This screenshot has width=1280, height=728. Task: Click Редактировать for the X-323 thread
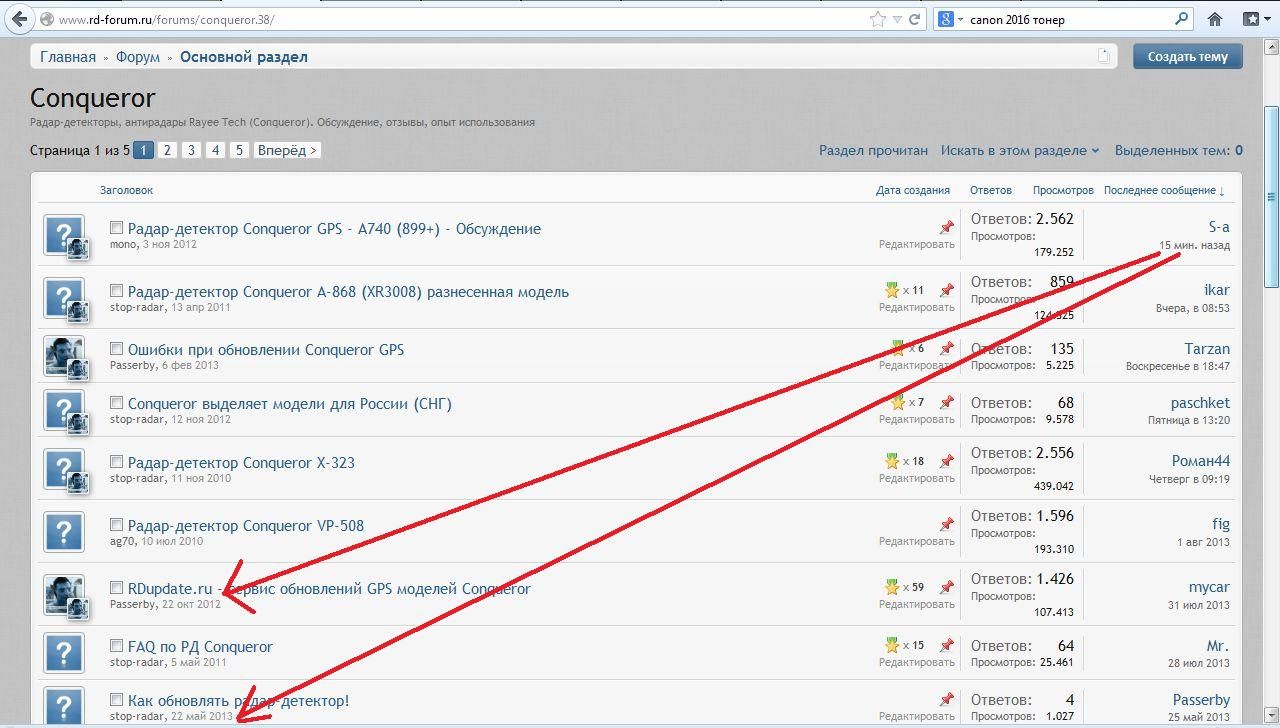click(917, 478)
